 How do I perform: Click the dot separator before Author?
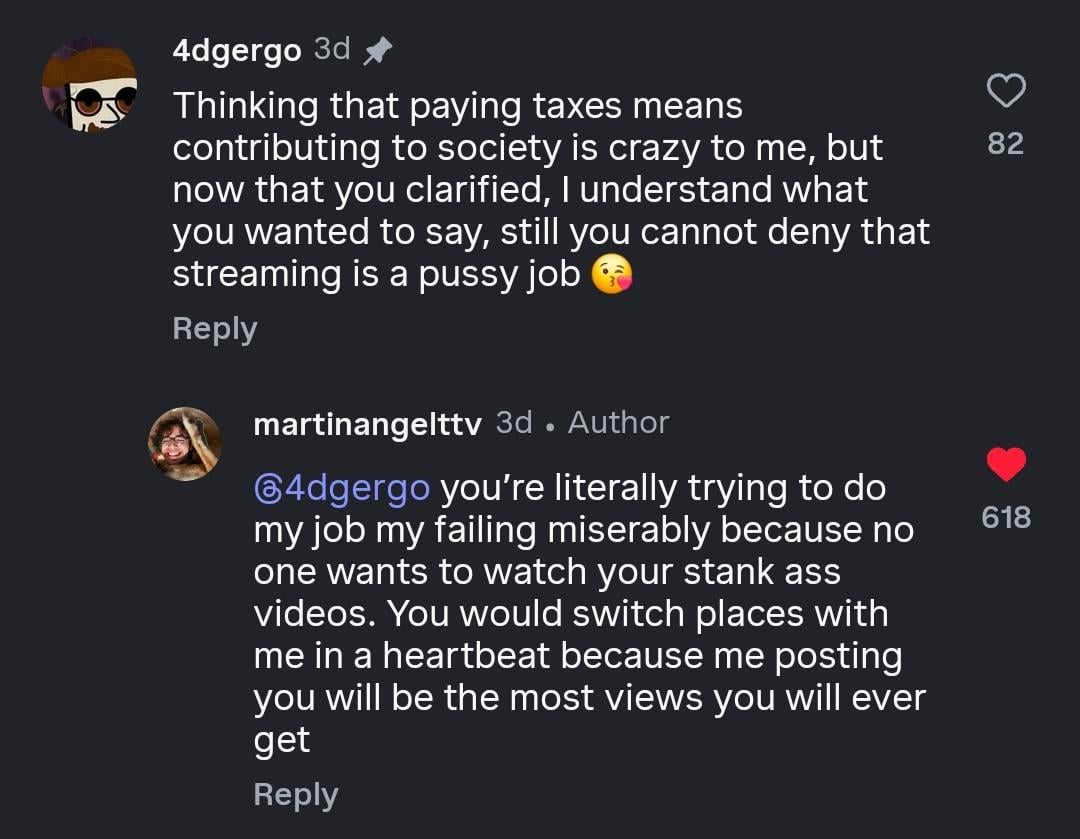tap(550, 425)
